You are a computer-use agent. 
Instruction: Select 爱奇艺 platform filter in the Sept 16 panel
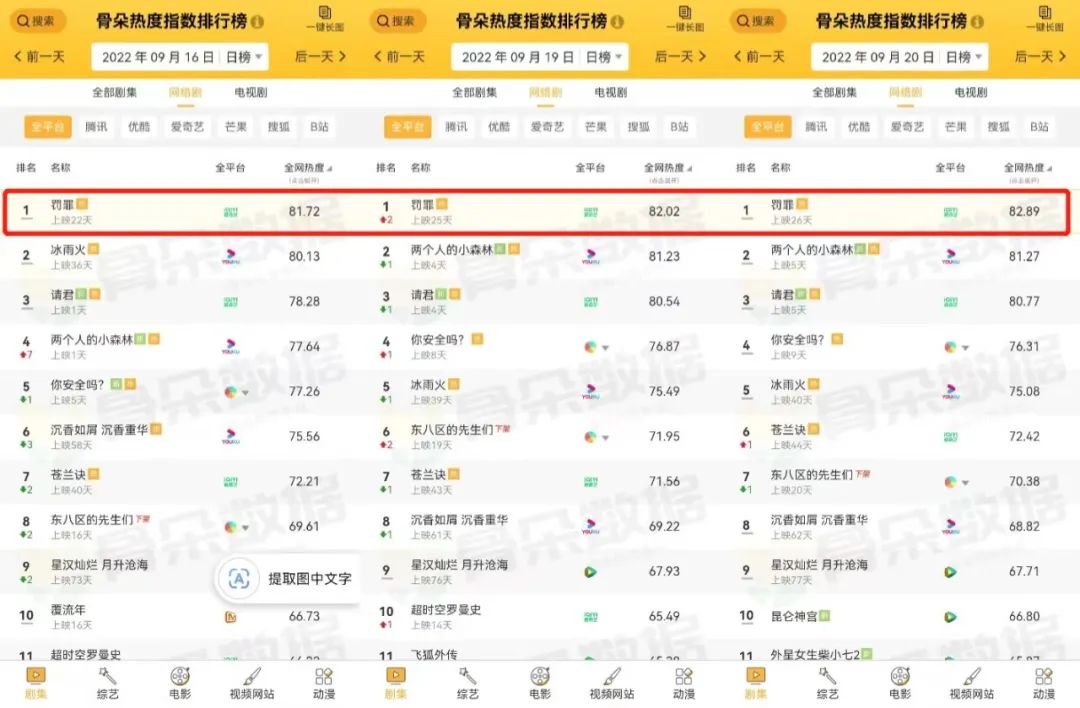tap(187, 127)
